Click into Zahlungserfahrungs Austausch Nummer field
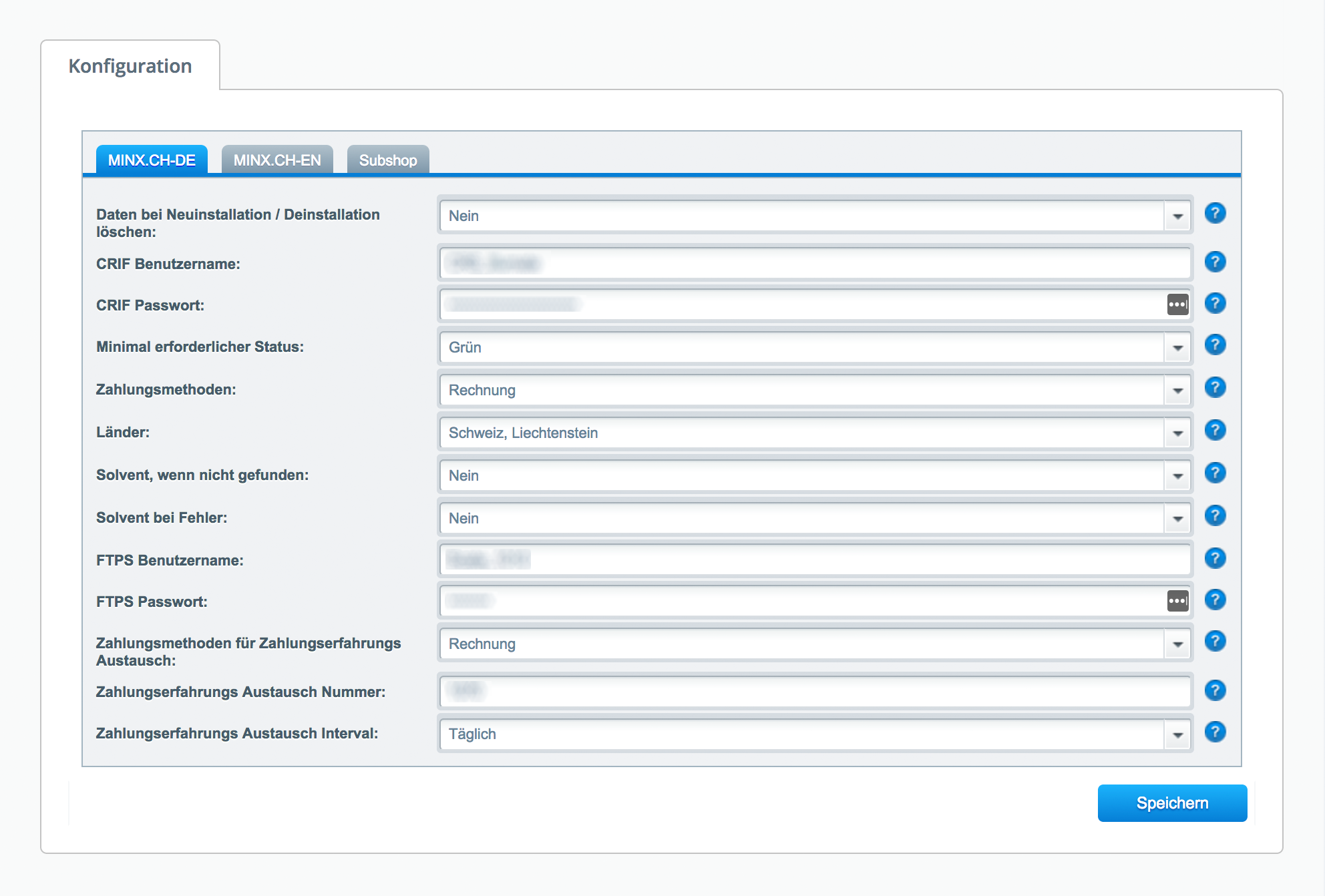The image size is (1325, 896). (x=815, y=692)
